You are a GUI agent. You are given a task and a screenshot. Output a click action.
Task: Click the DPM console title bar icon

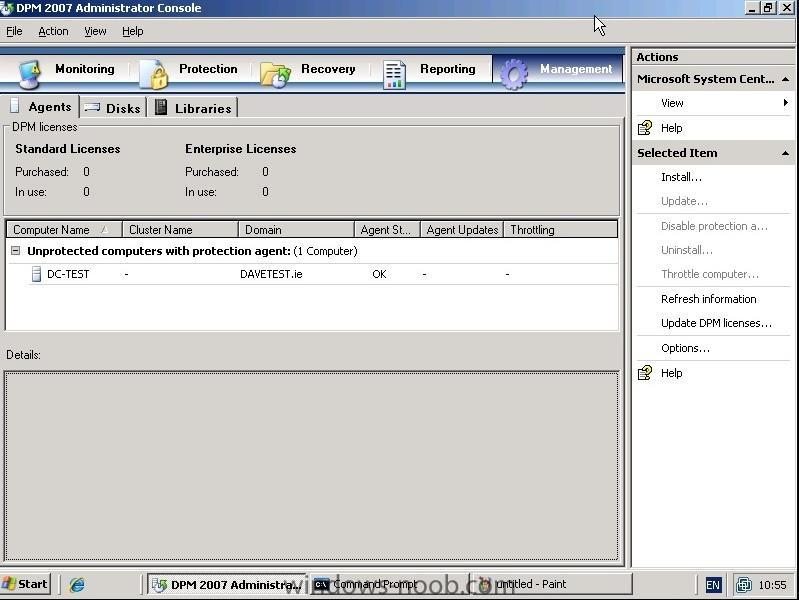7,8
